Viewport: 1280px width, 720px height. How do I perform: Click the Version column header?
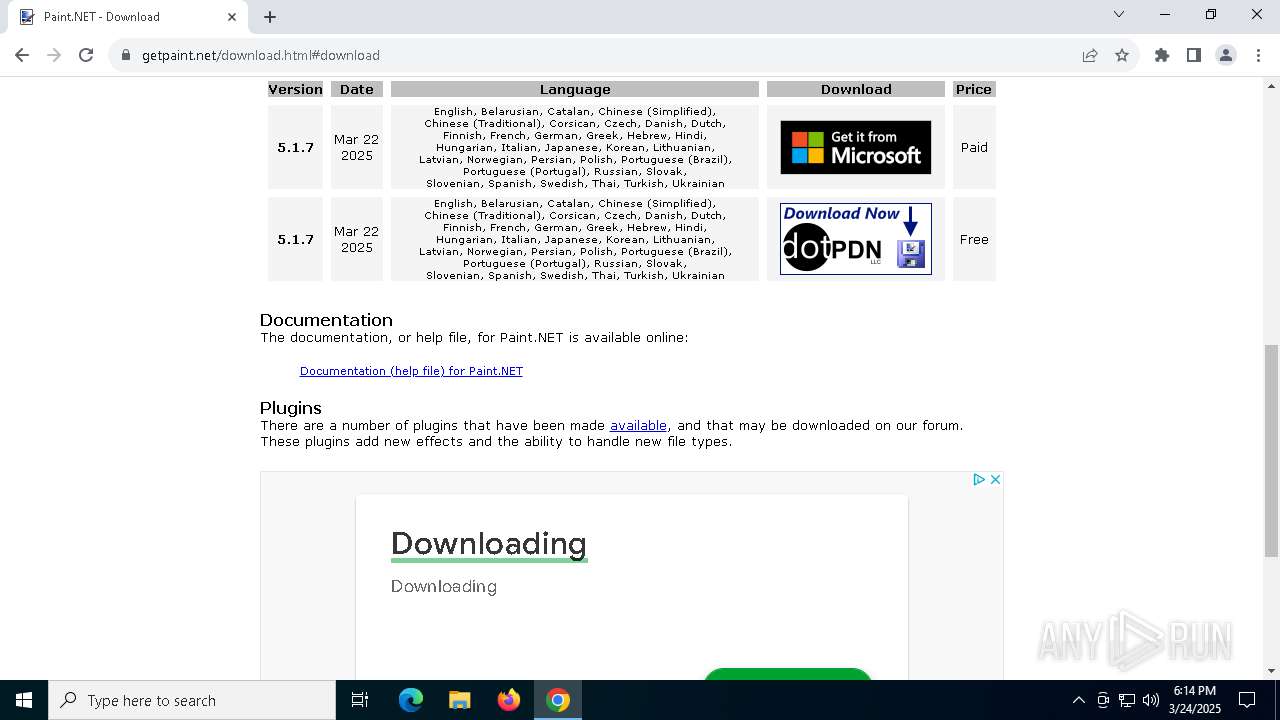tap(295, 89)
